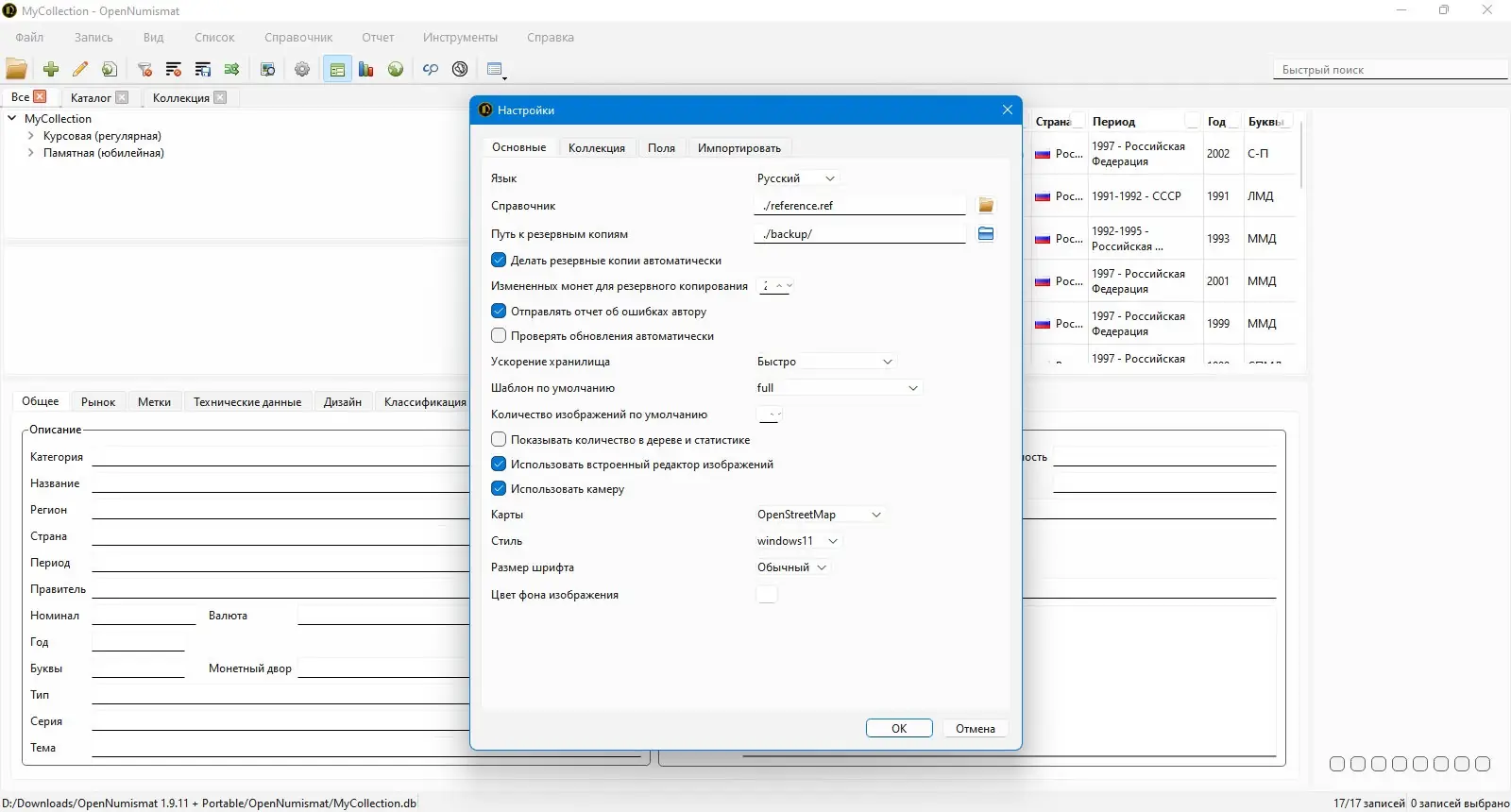
Task: Enable showing count in tree and statistics
Action: (x=499, y=440)
